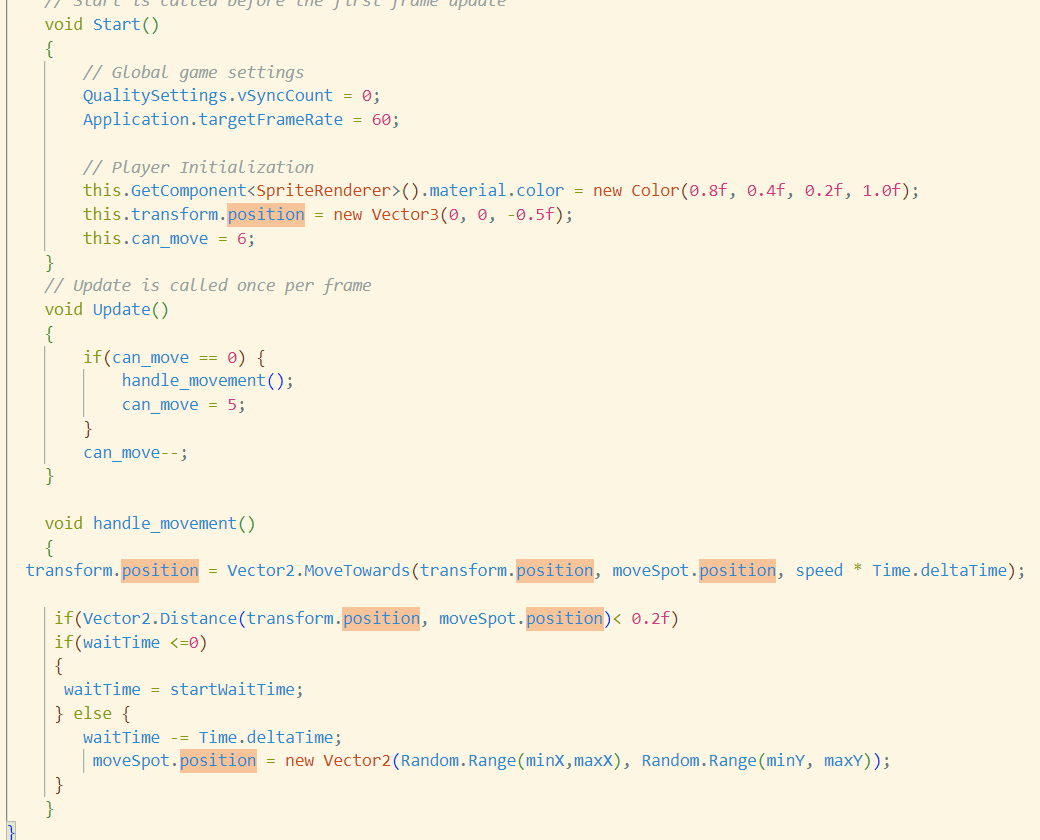Click the can_move variable in the if condition
Screen dimensions: 1040x840
pos(150,357)
